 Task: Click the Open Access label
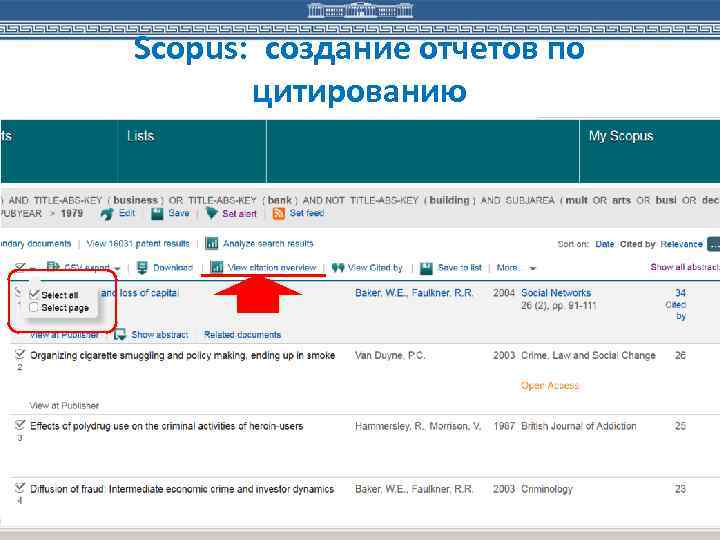click(550, 386)
